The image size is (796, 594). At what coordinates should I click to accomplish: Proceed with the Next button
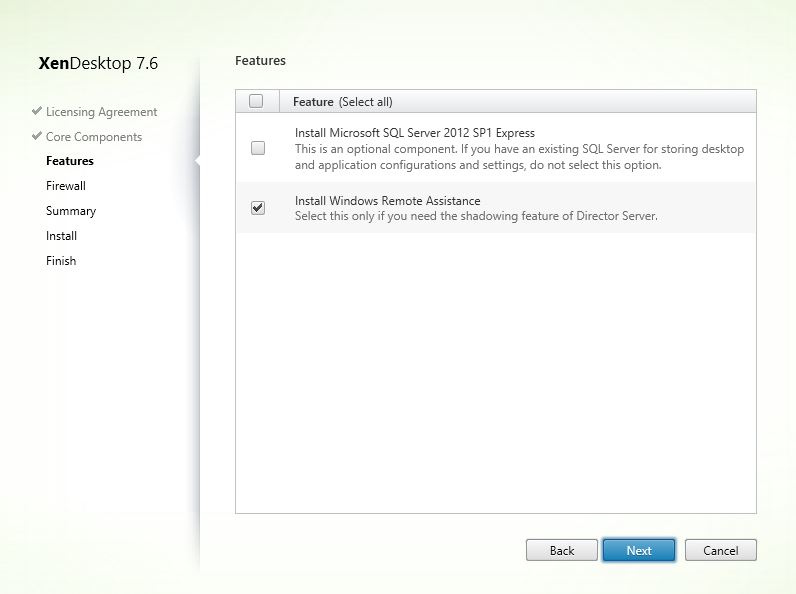(638, 550)
